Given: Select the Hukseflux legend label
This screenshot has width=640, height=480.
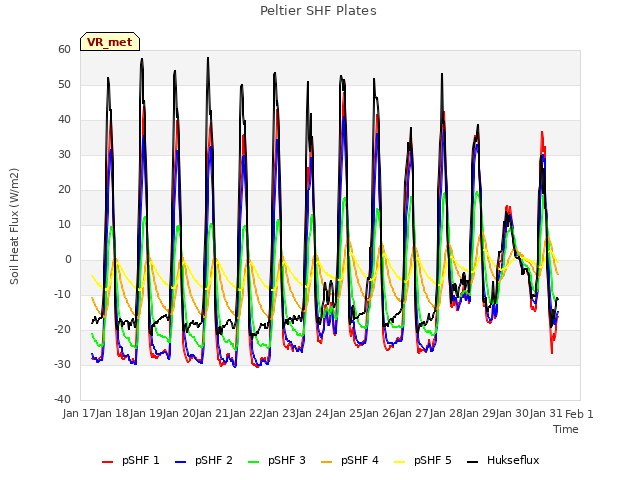Looking at the screenshot, I should click(x=513, y=460).
